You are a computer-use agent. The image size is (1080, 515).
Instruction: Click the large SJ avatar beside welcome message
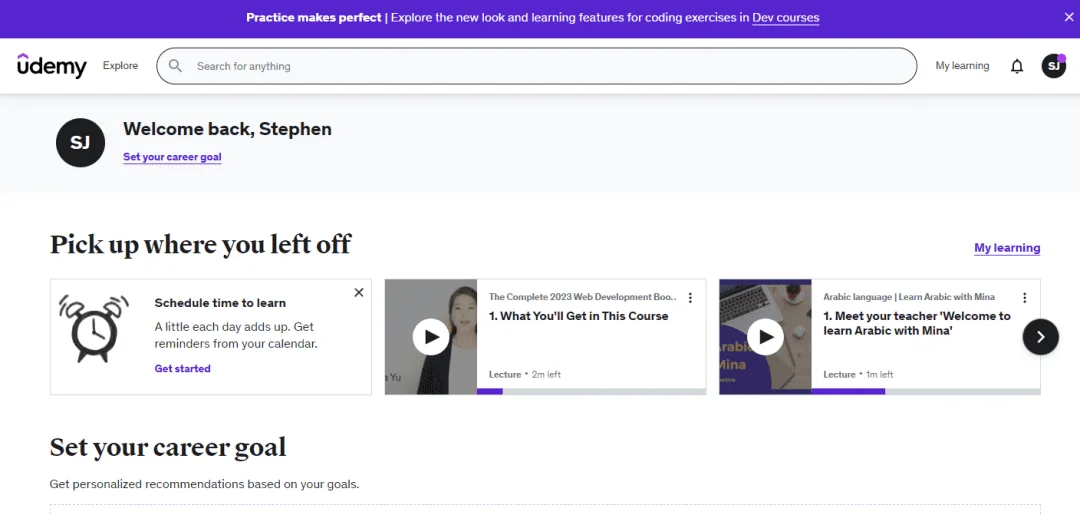point(81,143)
